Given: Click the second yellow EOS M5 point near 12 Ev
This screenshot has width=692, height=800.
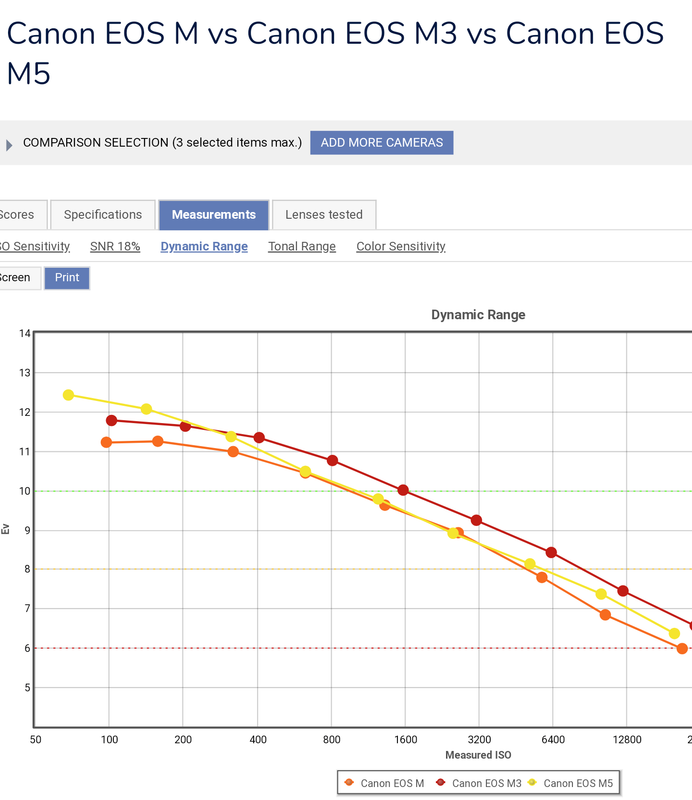Looking at the screenshot, I should pos(146,409).
